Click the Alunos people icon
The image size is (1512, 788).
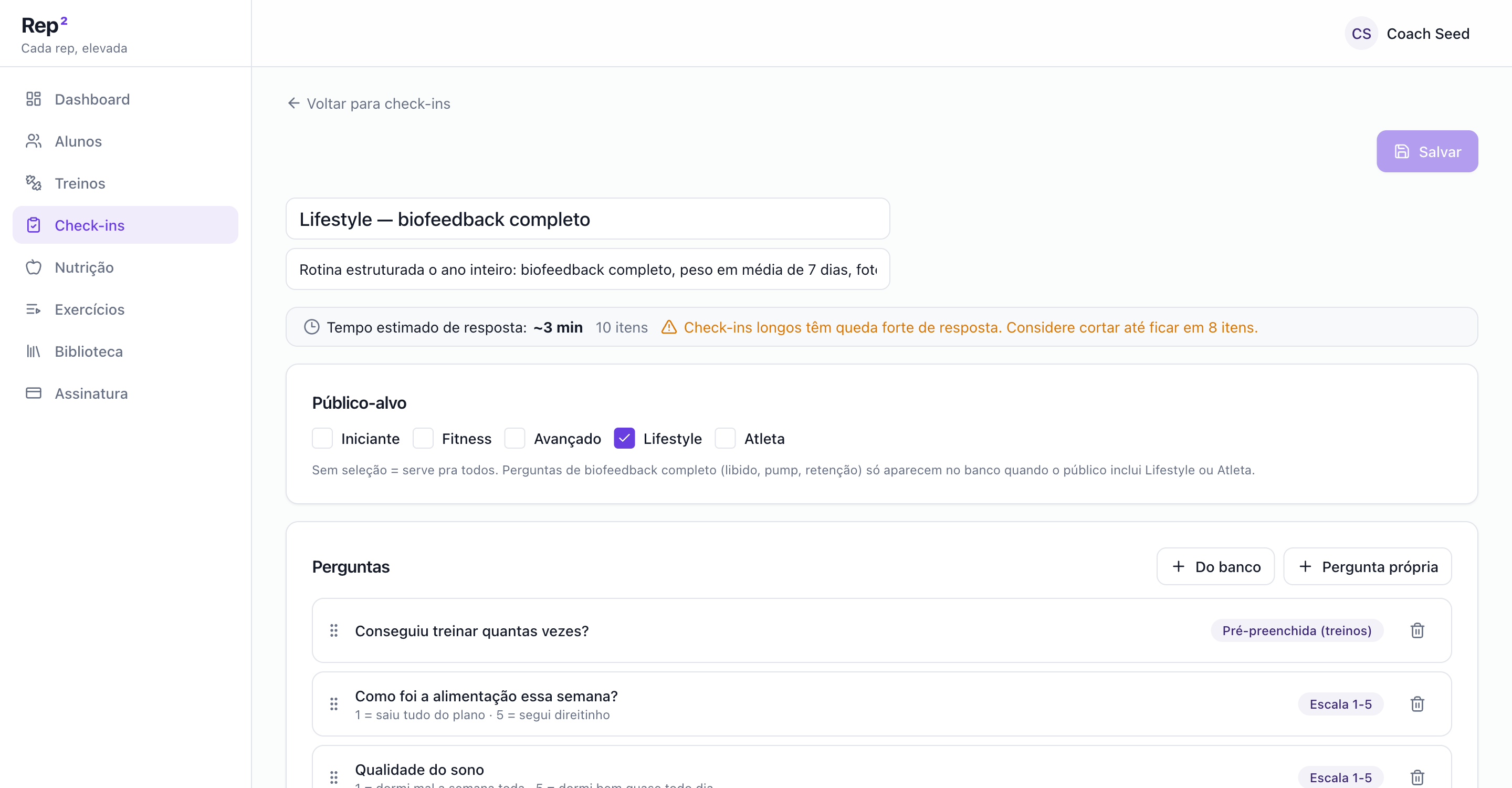pyautogui.click(x=34, y=141)
